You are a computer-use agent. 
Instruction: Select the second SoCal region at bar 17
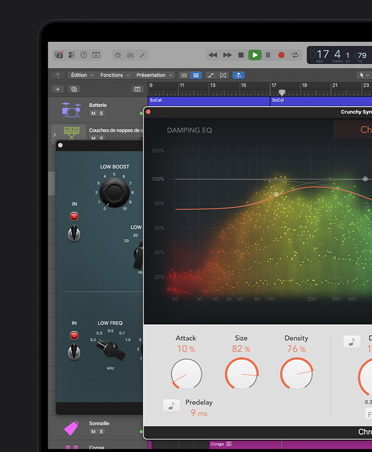tap(321, 101)
